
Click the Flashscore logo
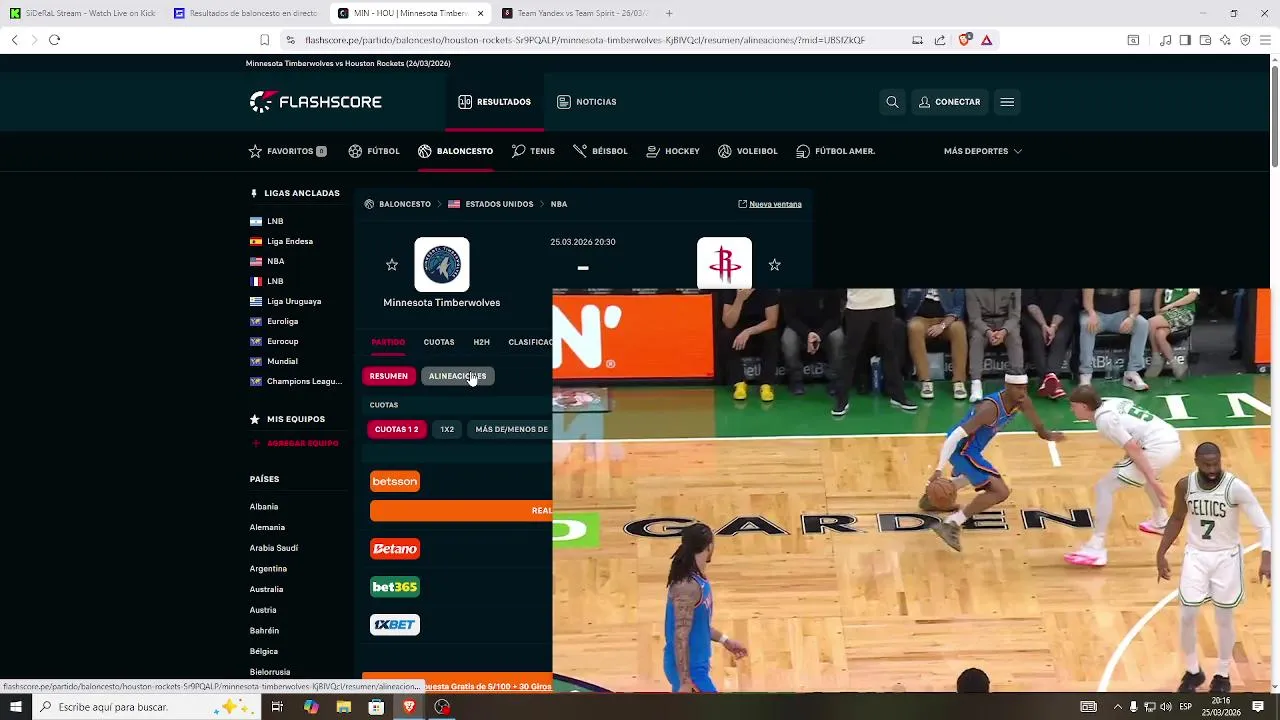coord(315,101)
